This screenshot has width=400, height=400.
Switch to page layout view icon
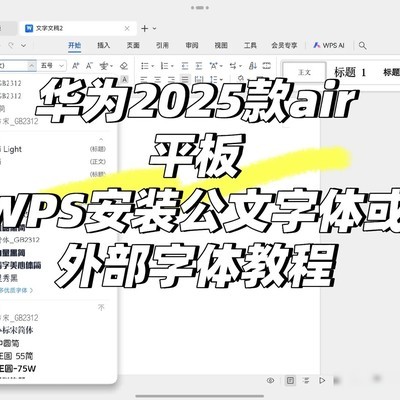coord(290,380)
